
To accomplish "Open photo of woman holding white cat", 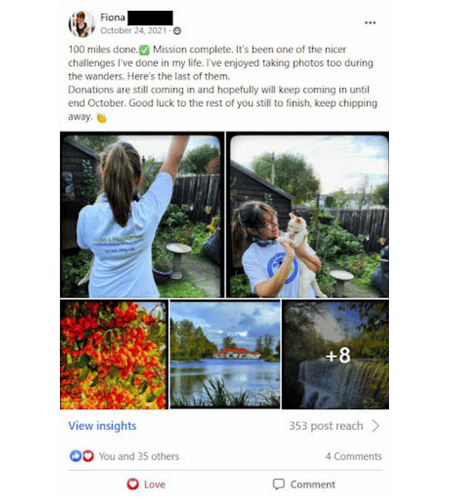I will 308,215.
